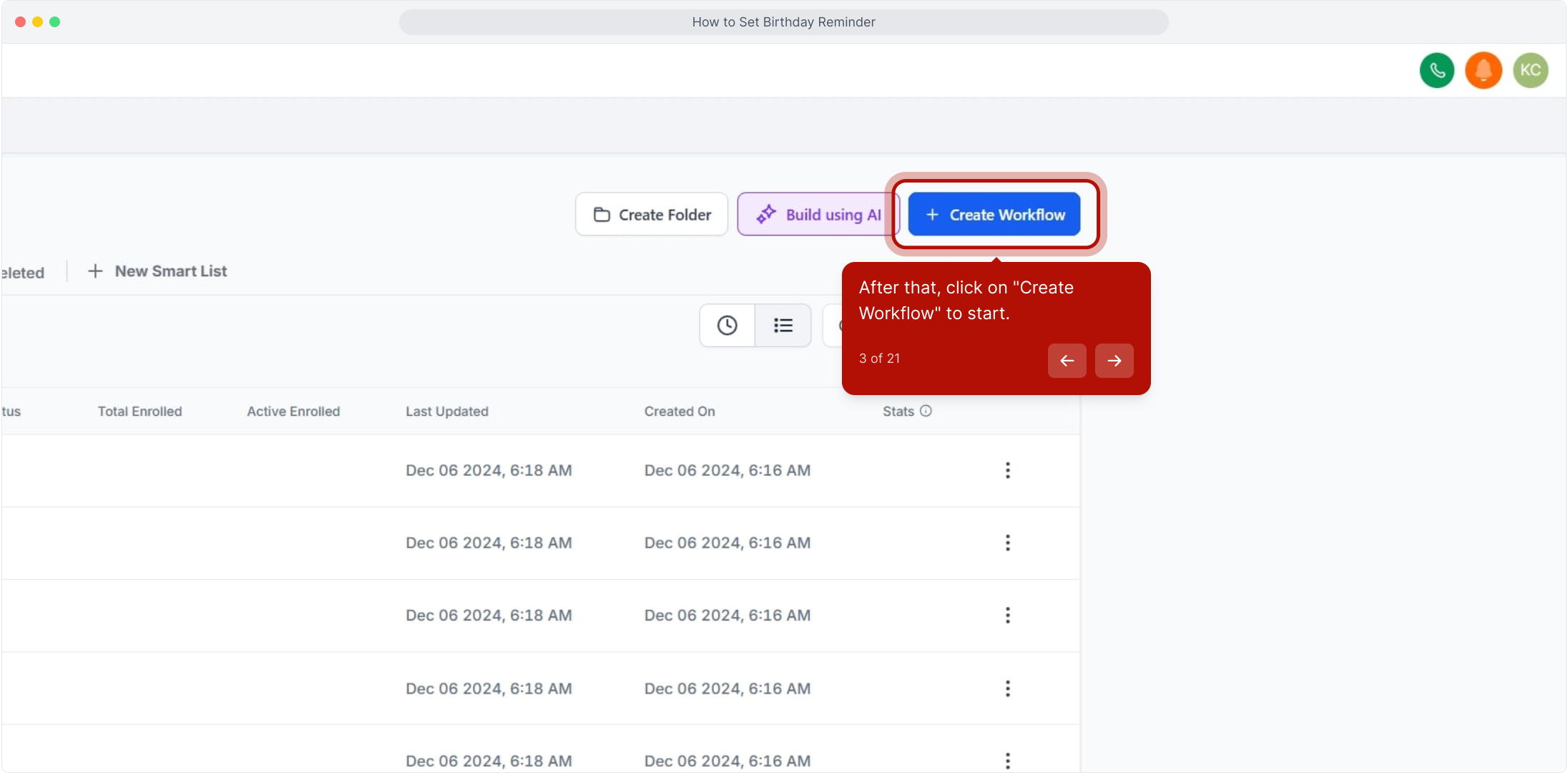Click the Create Folder button
The image size is (1568, 773).
tap(652, 215)
